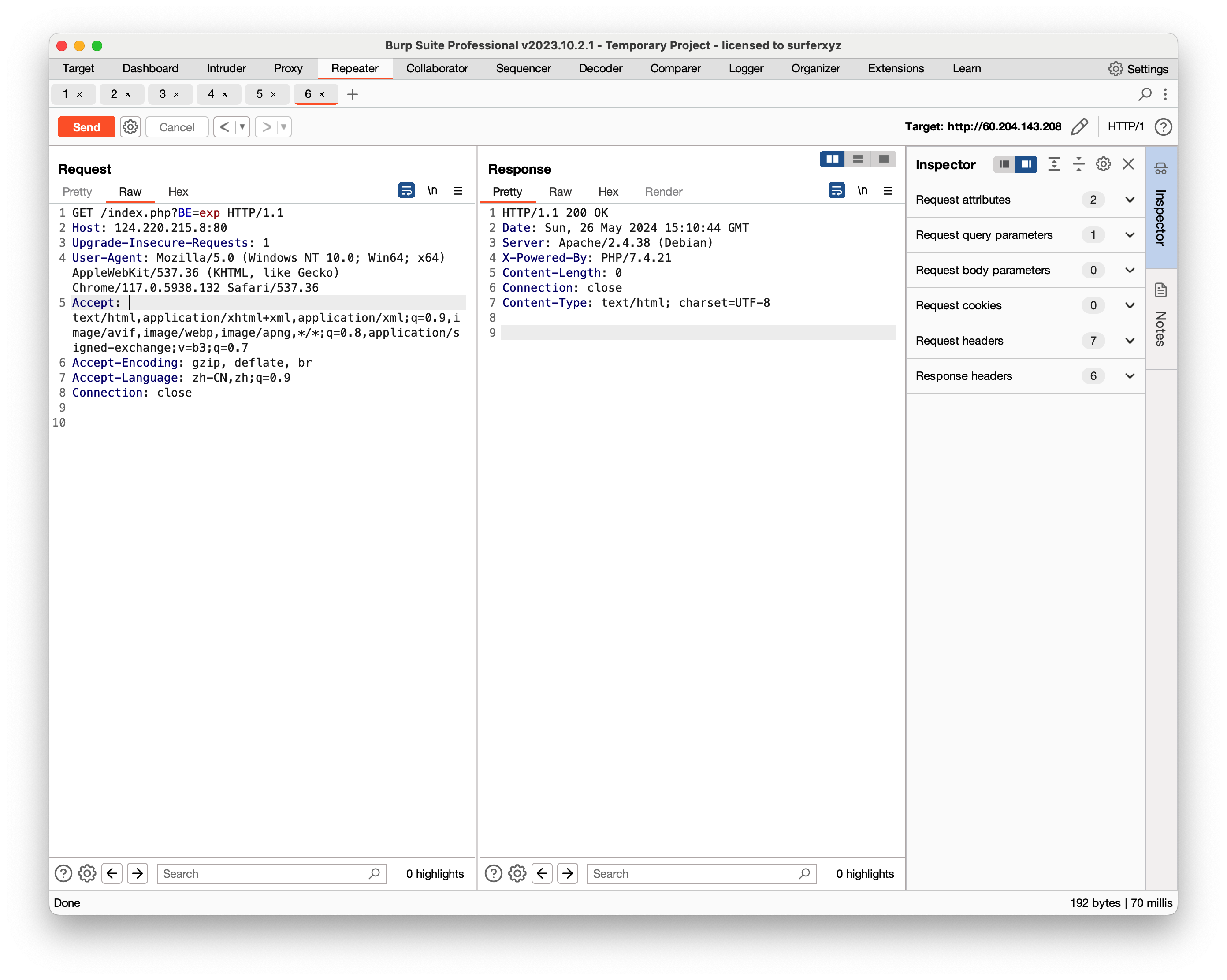Click the Cancel button
The width and height of the screenshot is (1227, 980).
pos(176,127)
